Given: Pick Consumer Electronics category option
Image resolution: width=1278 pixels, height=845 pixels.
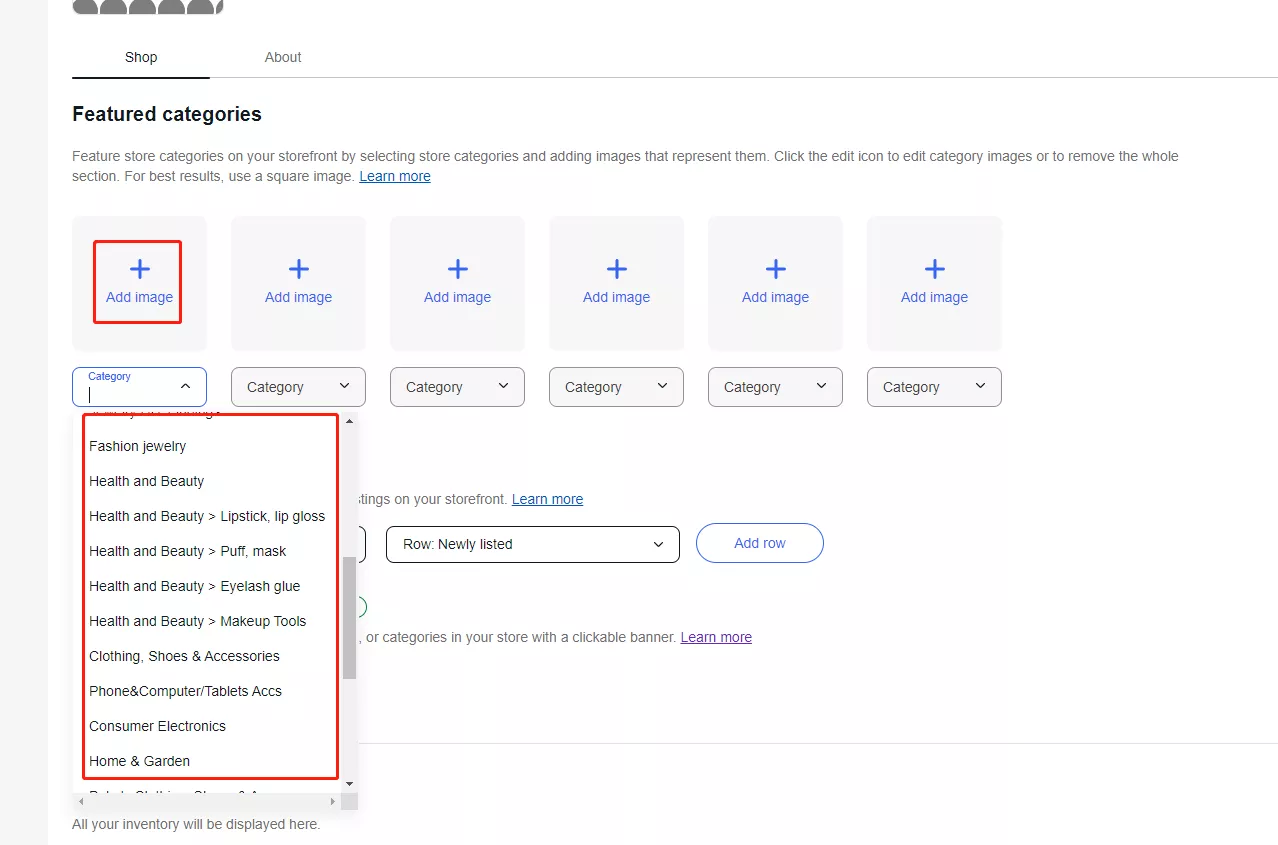Looking at the screenshot, I should click(x=158, y=726).
